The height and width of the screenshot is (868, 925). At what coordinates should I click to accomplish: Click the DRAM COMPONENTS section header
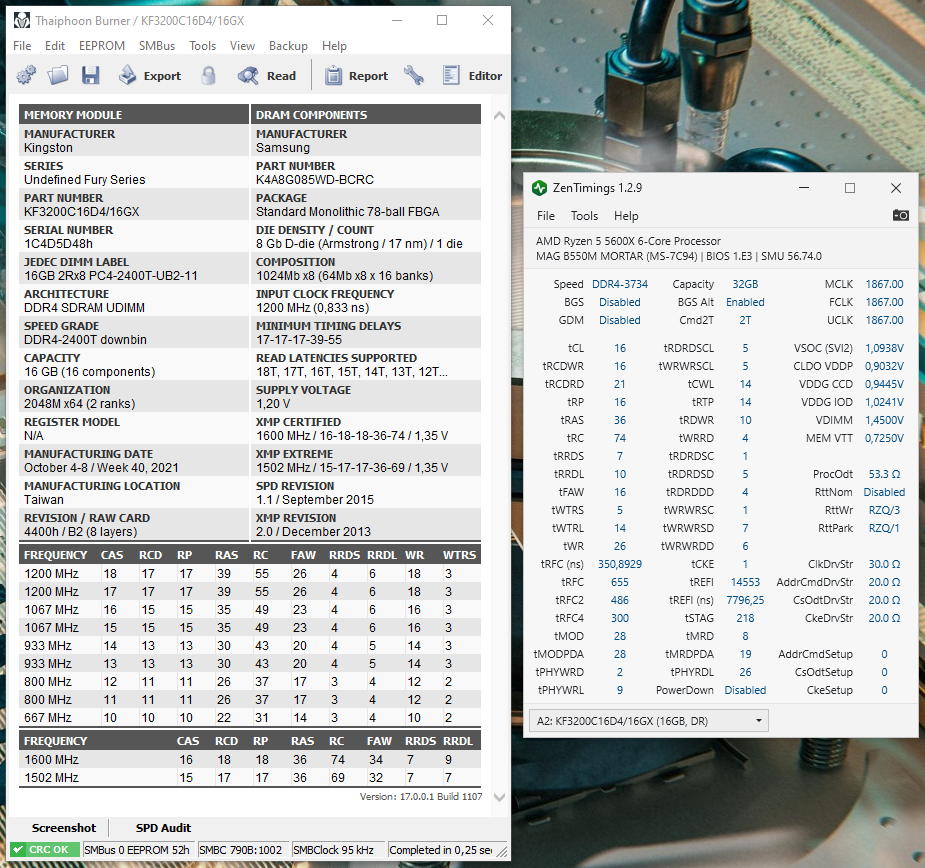[x=366, y=114]
